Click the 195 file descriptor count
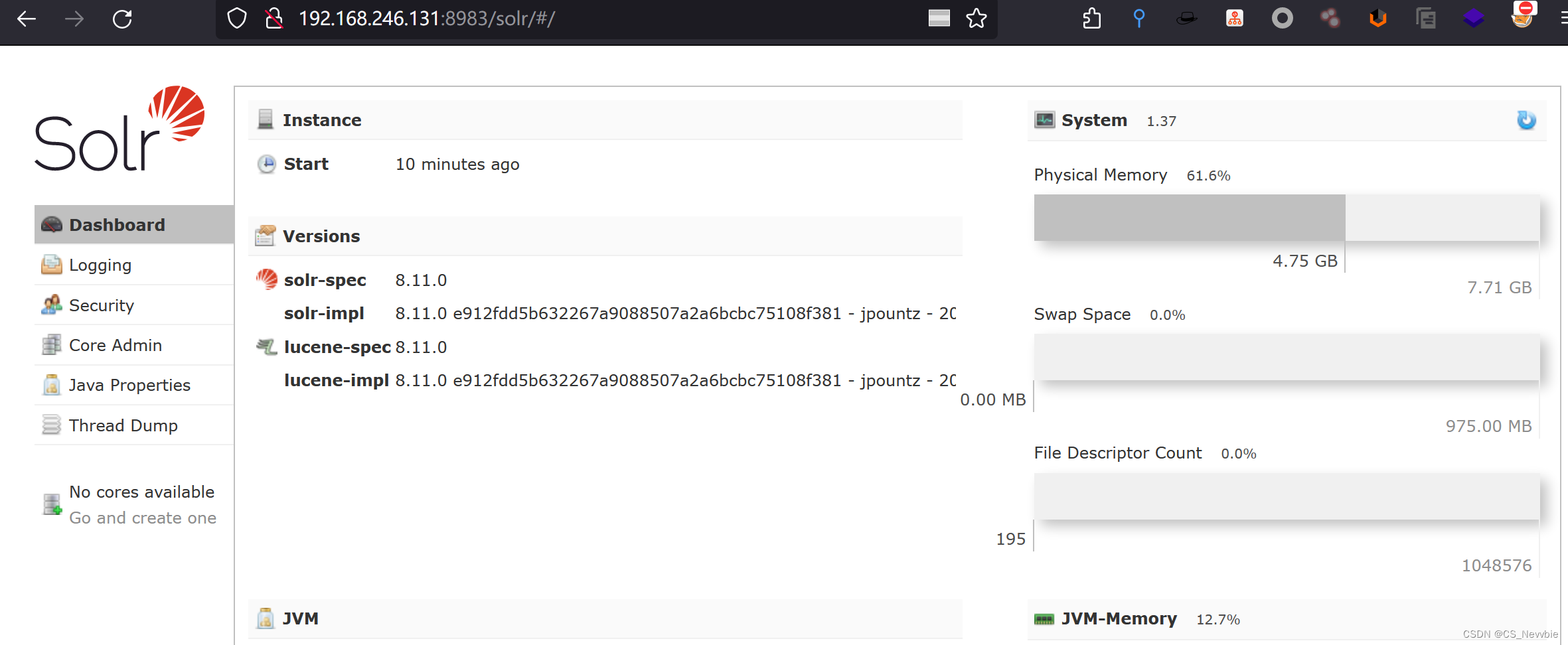1568x645 pixels. point(1011,539)
